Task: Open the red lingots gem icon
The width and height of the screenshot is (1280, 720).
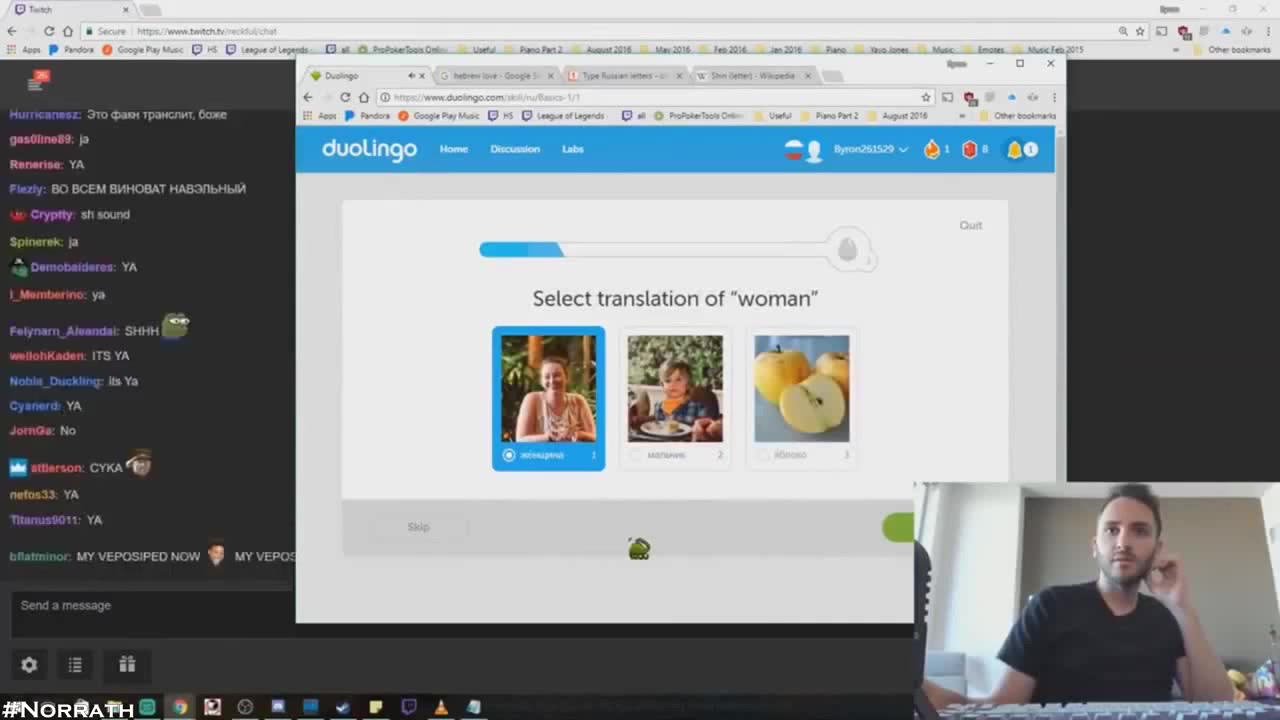Action: click(969, 150)
